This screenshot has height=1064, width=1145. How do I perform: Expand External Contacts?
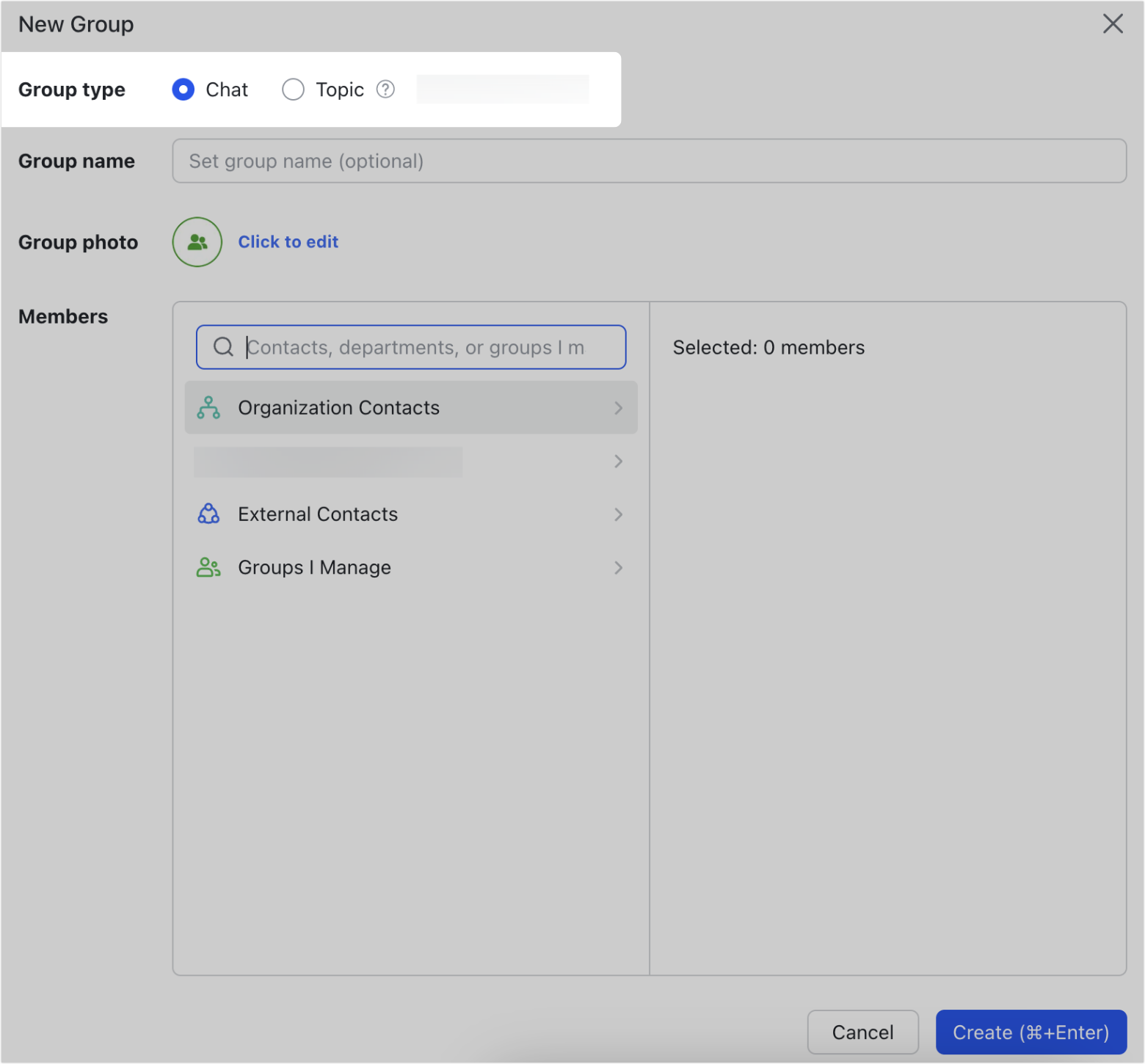point(619,514)
